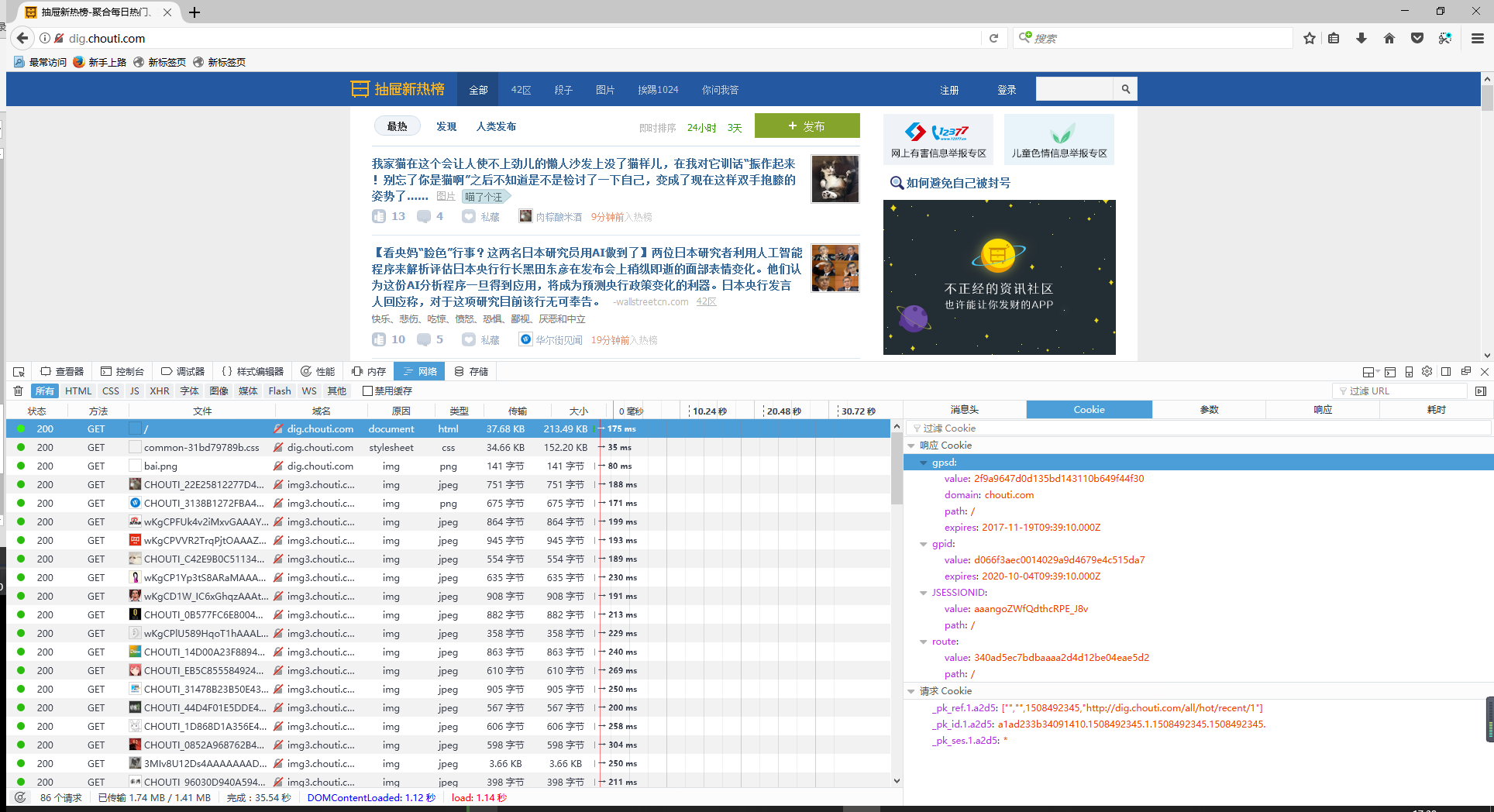
Task: Open the bookmarks list icon
Action: (x=1334, y=38)
